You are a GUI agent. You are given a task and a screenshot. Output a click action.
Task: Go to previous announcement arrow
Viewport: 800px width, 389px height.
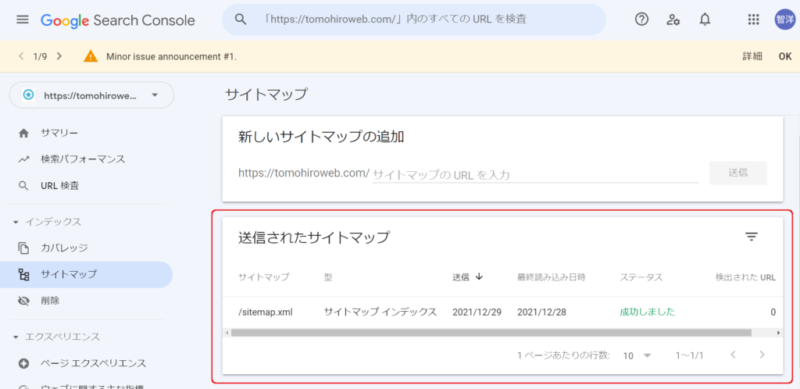coord(21,56)
